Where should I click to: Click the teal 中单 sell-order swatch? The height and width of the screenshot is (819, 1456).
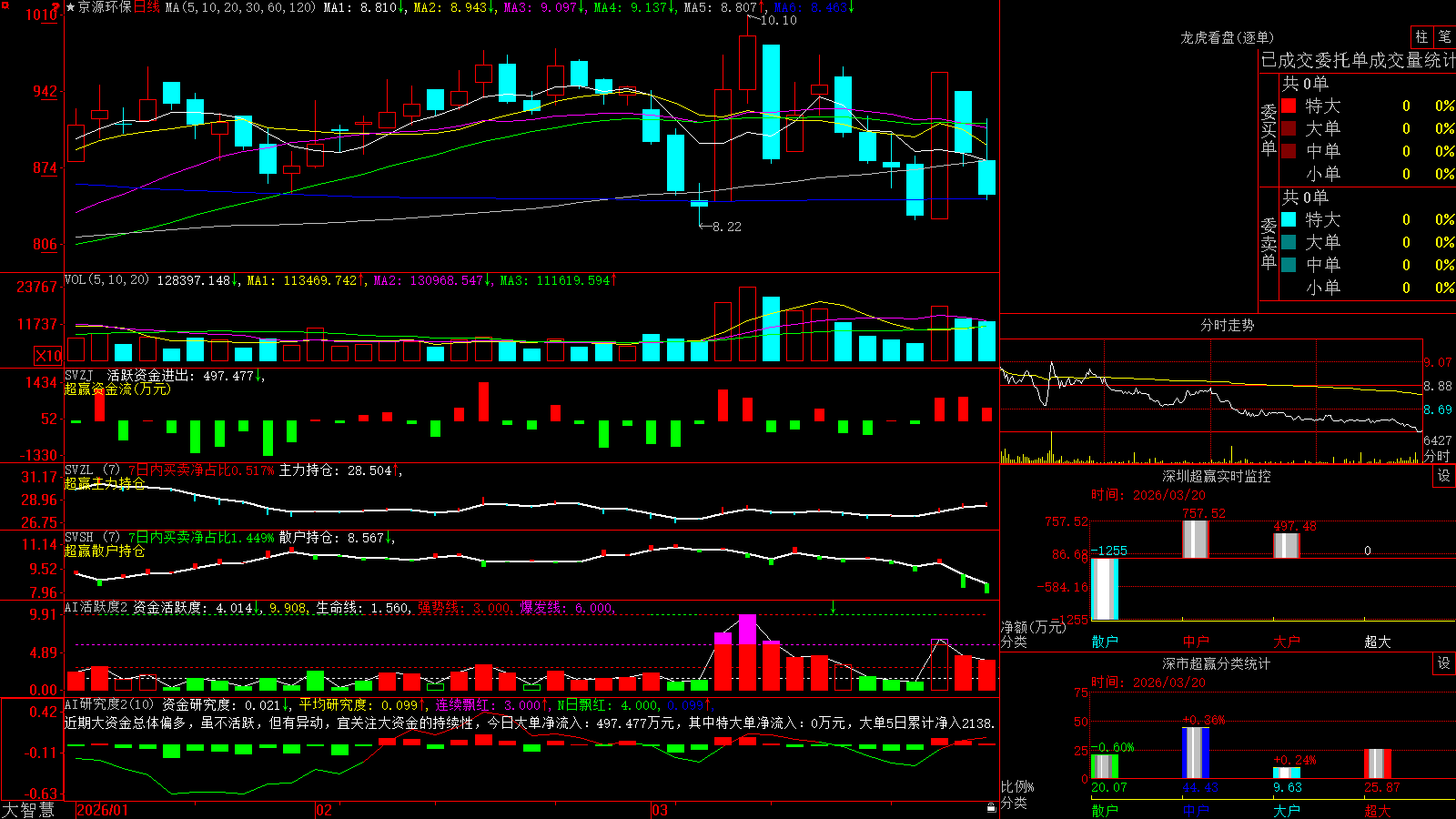[x=1289, y=265]
